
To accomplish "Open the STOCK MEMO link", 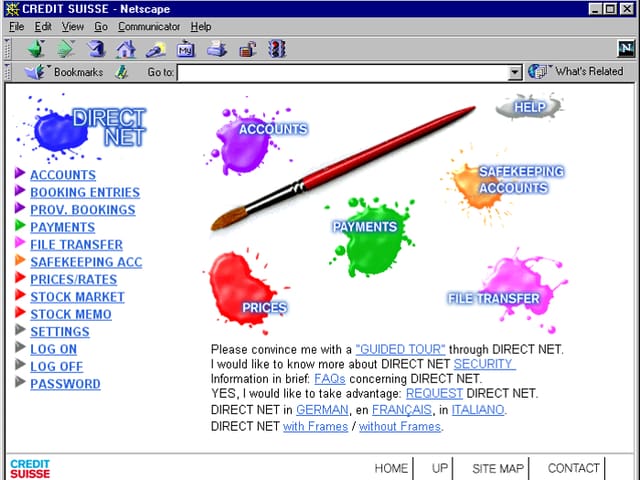I will [x=71, y=314].
